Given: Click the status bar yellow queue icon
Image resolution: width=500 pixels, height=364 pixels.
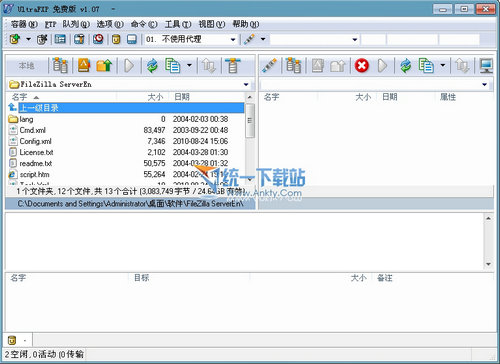Looking at the screenshot, I should (12, 340).
